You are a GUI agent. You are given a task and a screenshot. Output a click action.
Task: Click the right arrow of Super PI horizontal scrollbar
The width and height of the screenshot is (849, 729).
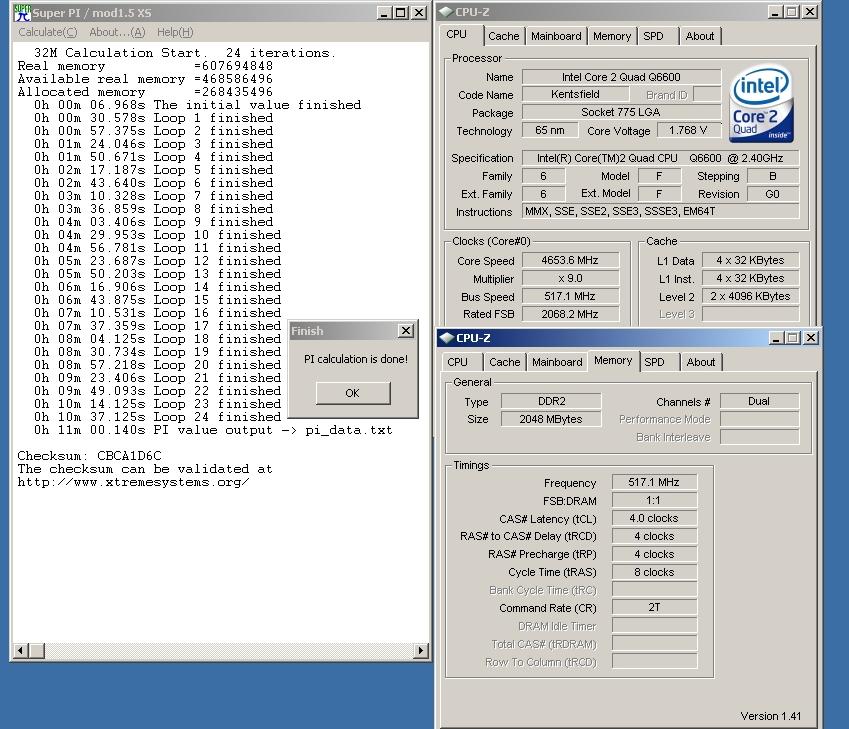click(x=421, y=650)
